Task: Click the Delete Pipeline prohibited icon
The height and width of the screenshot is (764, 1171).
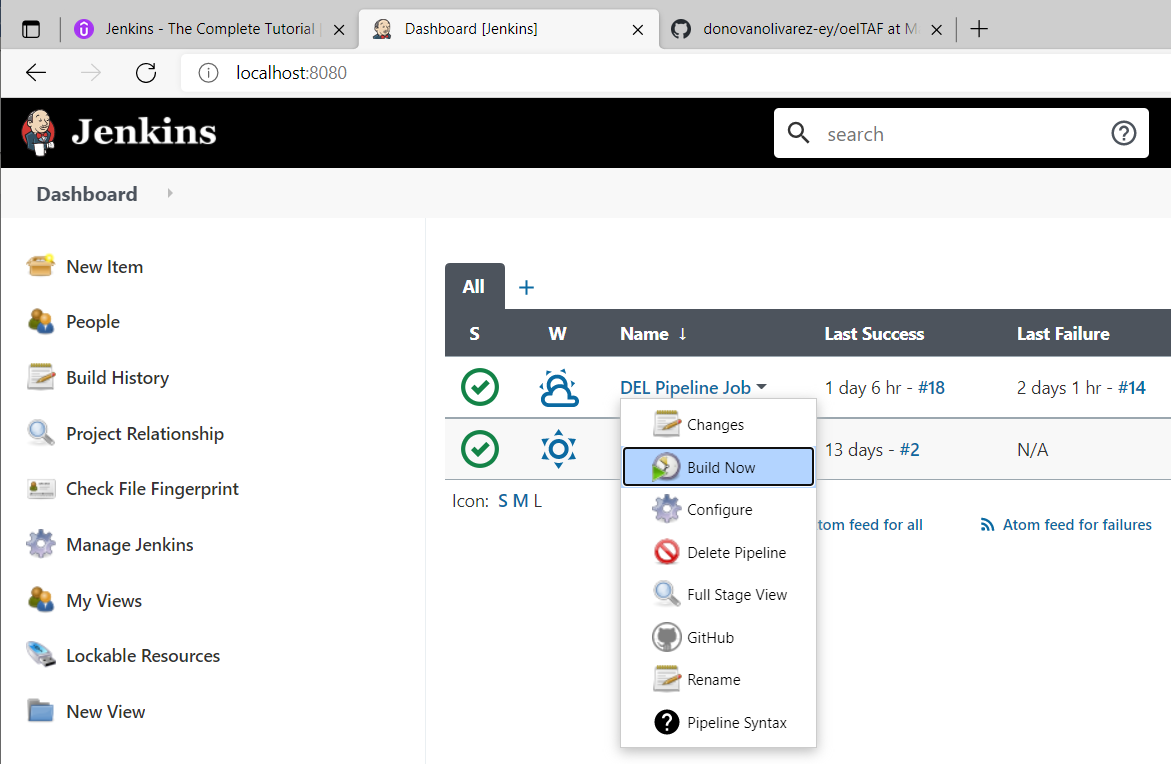Action: point(666,552)
